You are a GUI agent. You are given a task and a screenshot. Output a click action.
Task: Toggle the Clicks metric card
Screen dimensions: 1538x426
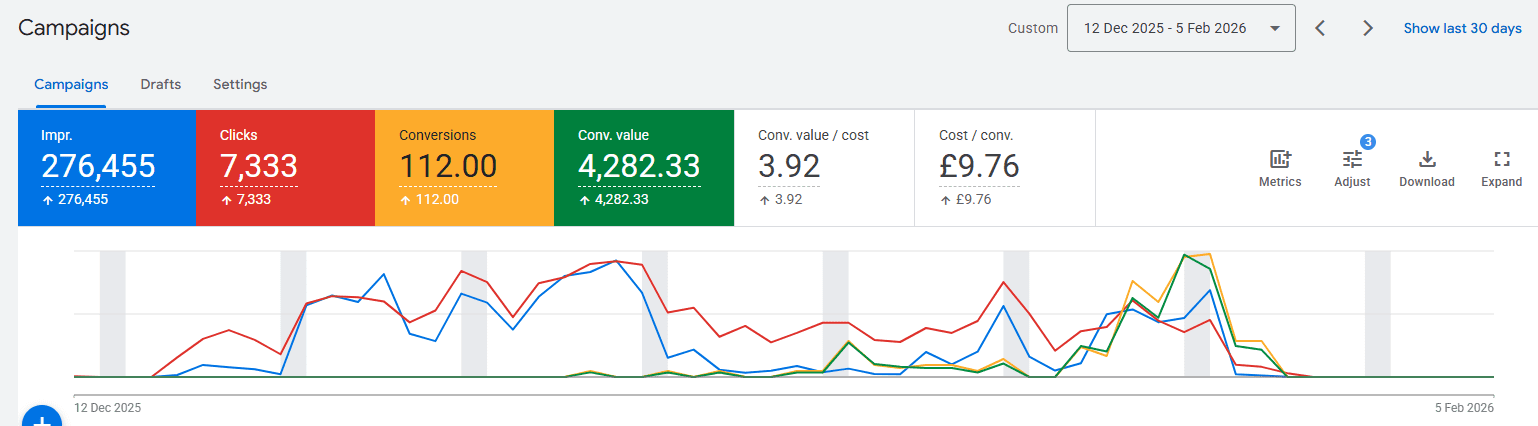[284, 168]
